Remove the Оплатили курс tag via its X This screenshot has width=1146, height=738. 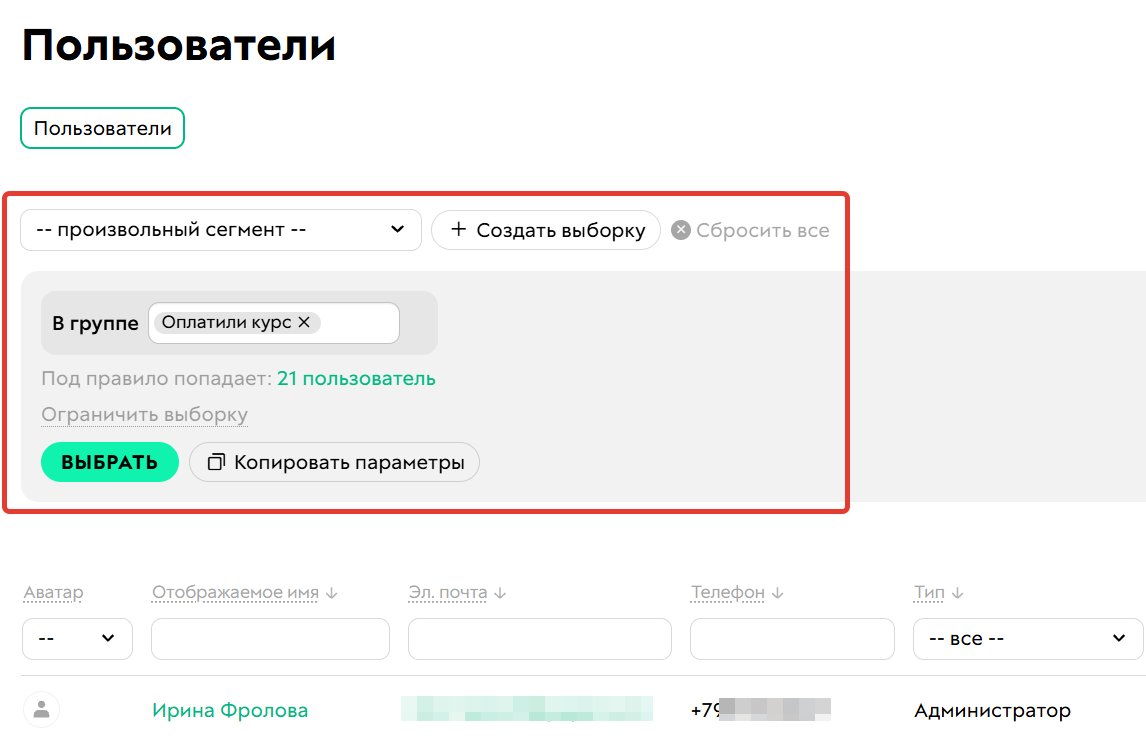click(302, 322)
